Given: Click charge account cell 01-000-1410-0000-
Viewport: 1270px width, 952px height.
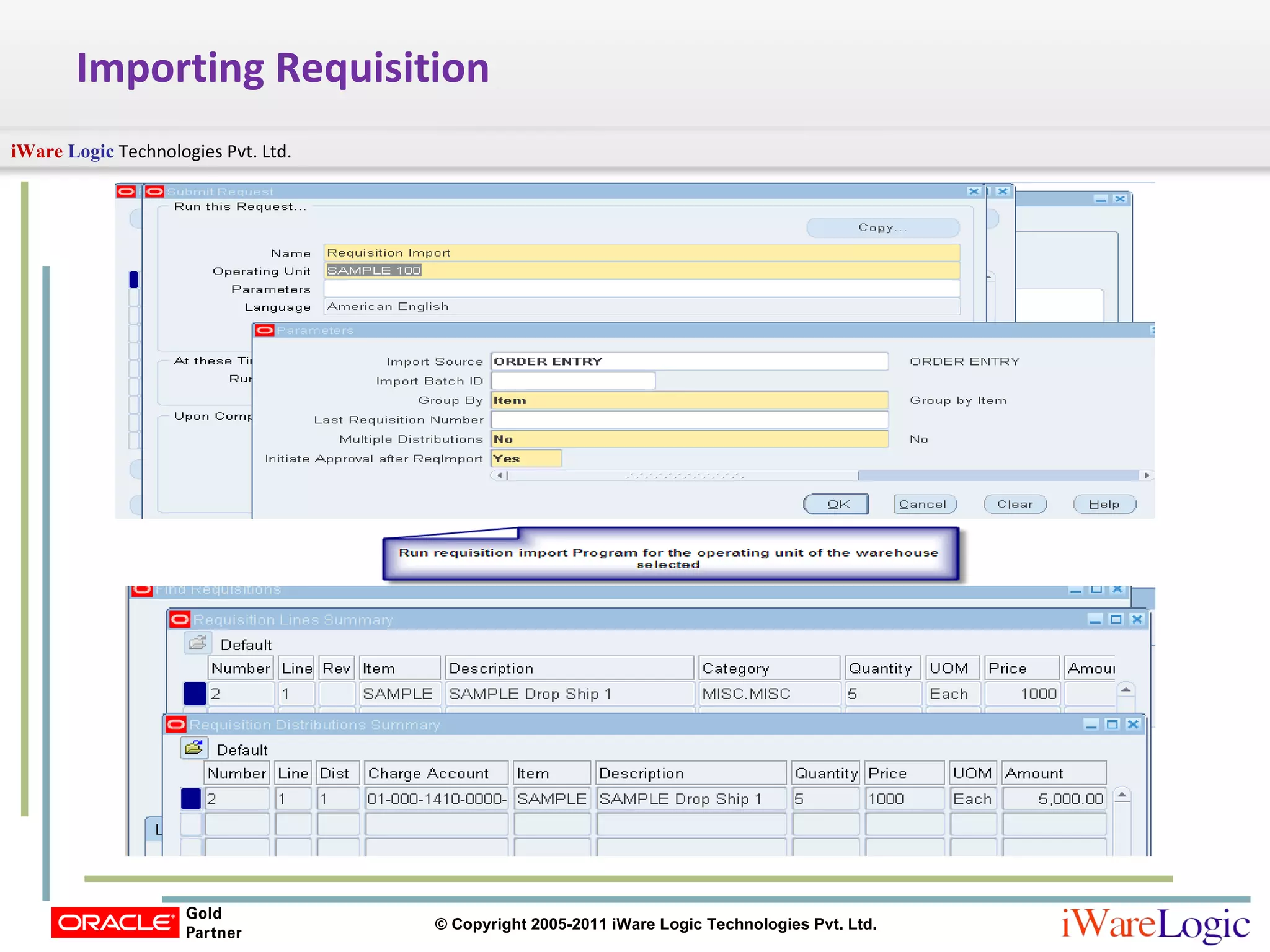Looking at the screenshot, I should tap(437, 799).
